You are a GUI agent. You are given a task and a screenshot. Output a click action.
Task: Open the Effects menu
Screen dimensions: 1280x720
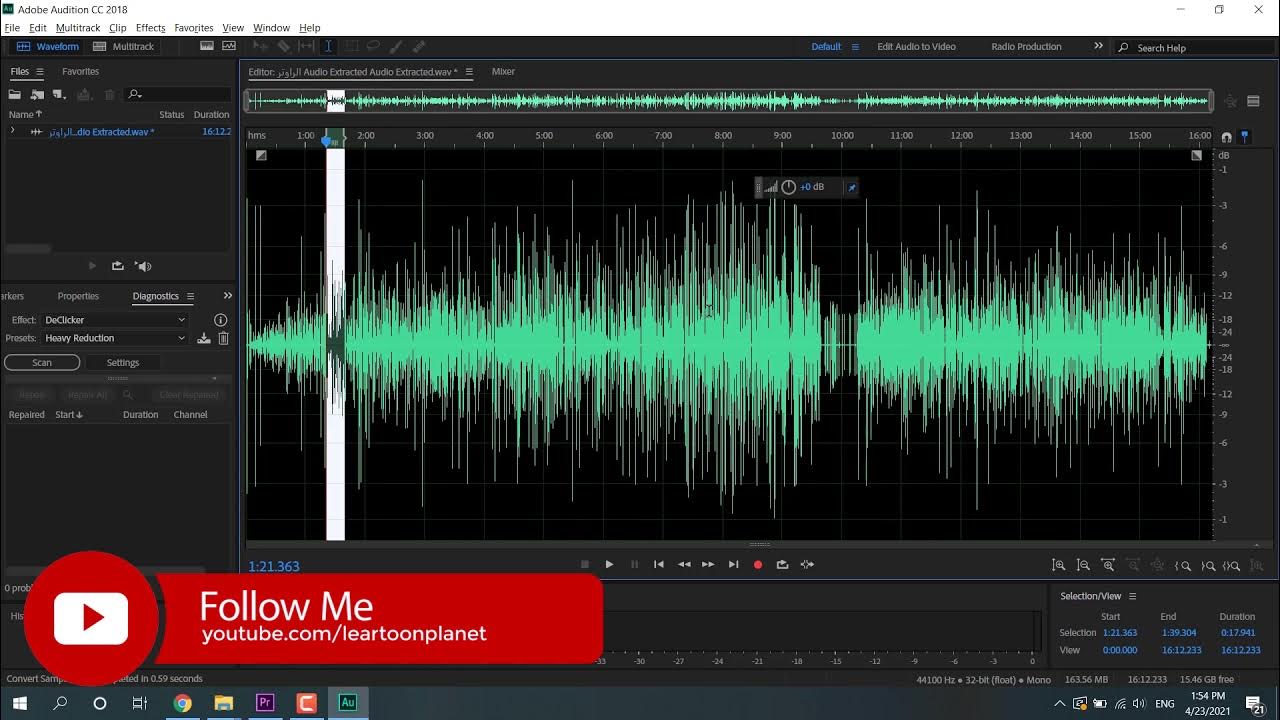[150, 28]
